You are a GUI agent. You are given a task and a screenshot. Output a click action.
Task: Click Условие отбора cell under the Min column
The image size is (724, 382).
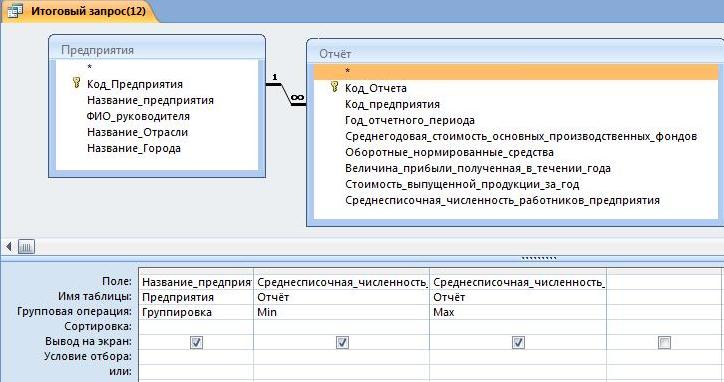341,357
